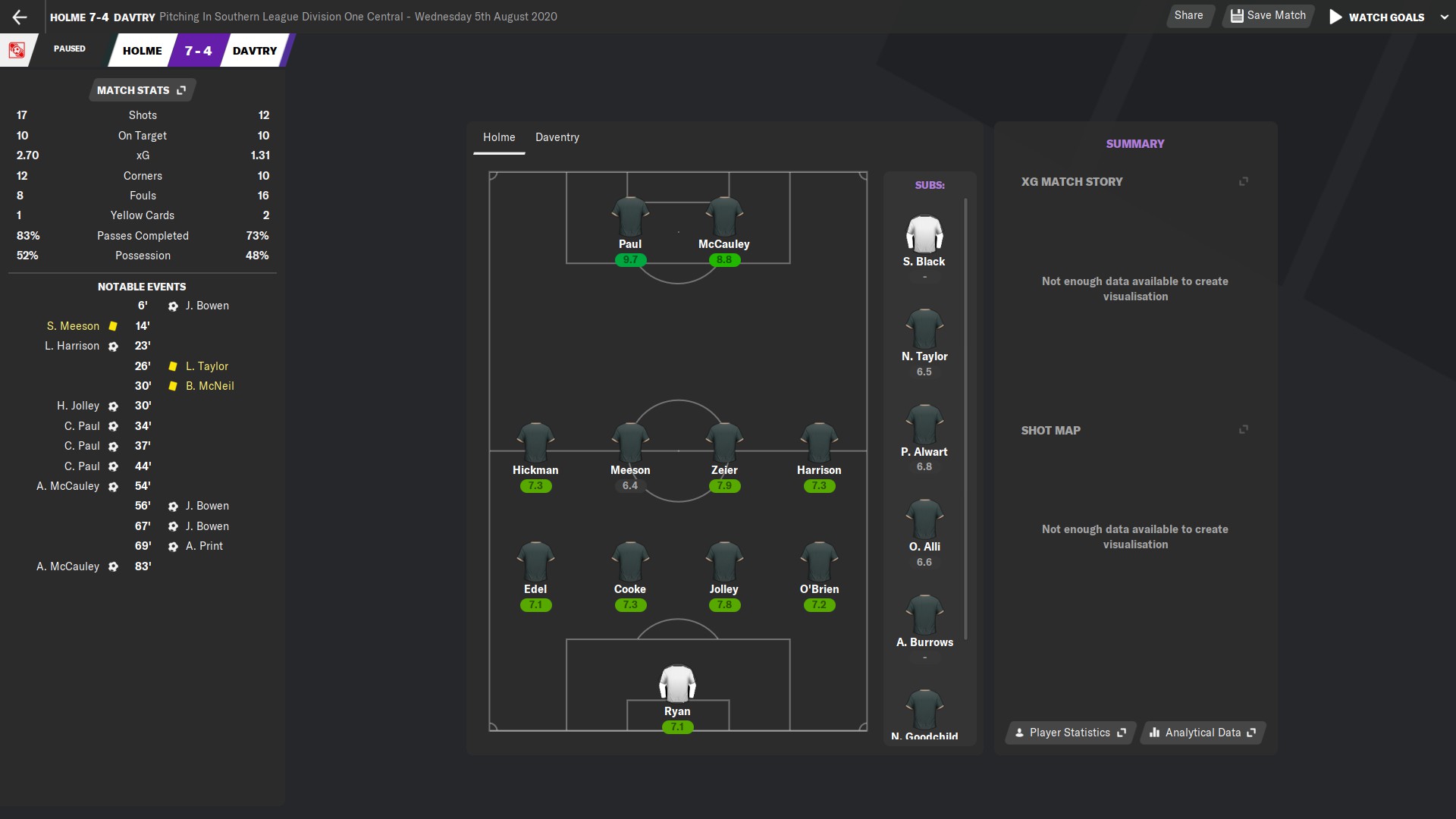
Task: Click the Share button
Action: click(1188, 16)
